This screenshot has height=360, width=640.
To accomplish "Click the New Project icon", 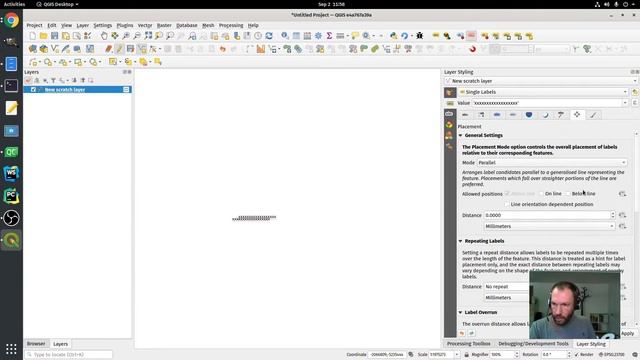I will click(32, 36).
